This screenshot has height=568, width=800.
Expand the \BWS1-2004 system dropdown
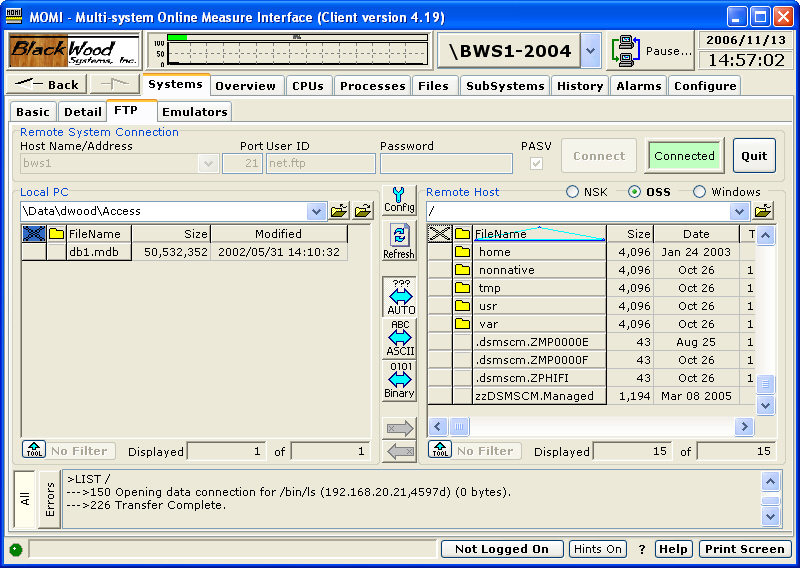tap(590, 50)
